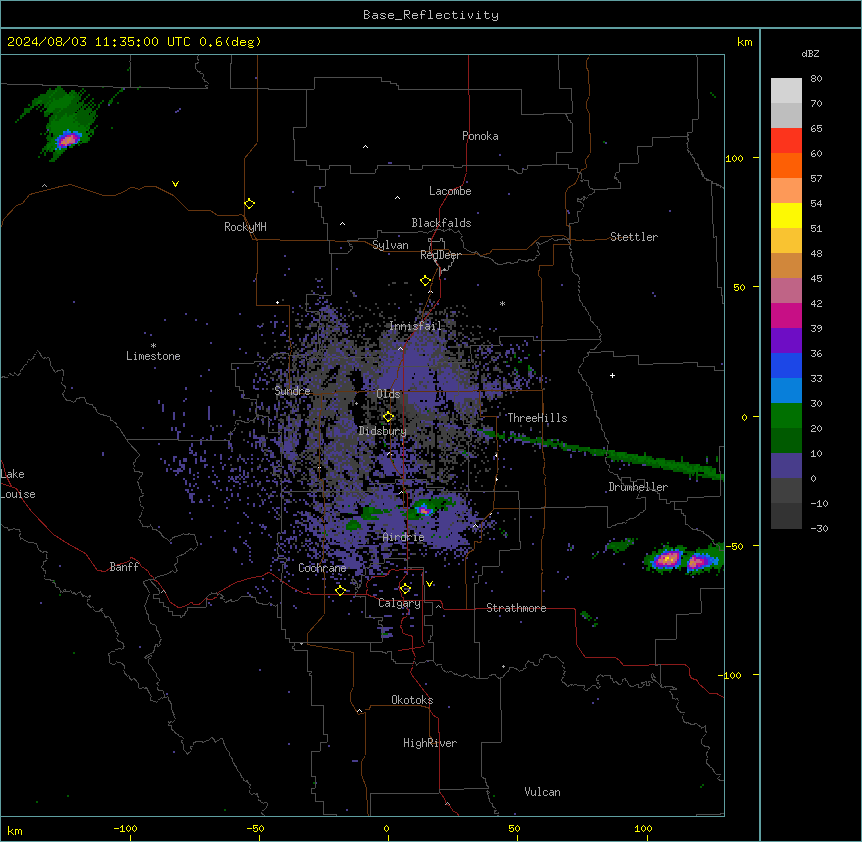862x842 pixels.
Task: Click the Banff label
Action: (124, 567)
